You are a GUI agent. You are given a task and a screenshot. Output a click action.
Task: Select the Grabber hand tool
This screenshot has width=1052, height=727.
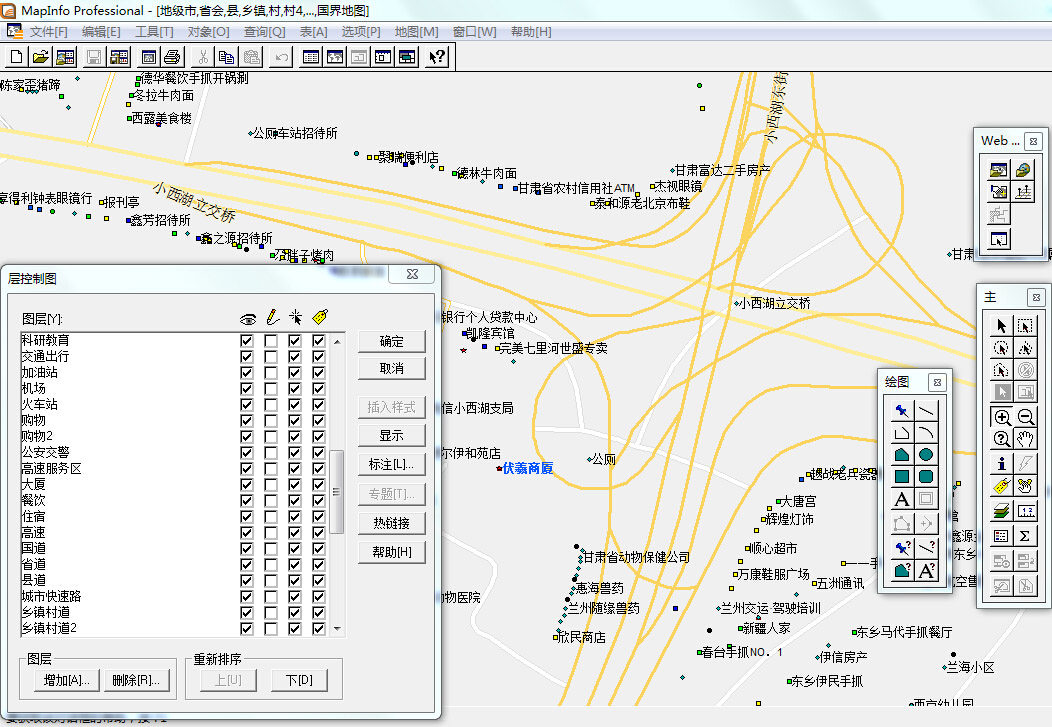click(x=1025, y=439)
